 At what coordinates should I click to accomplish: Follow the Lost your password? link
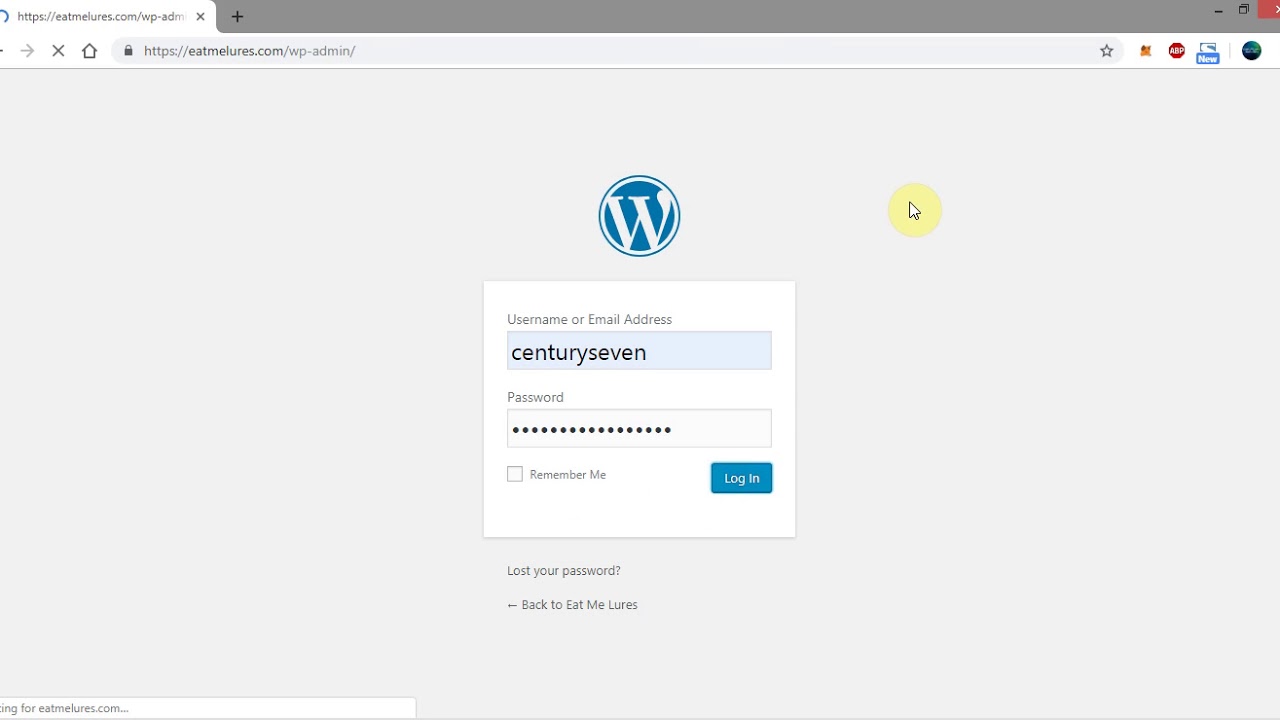[564, 571]
